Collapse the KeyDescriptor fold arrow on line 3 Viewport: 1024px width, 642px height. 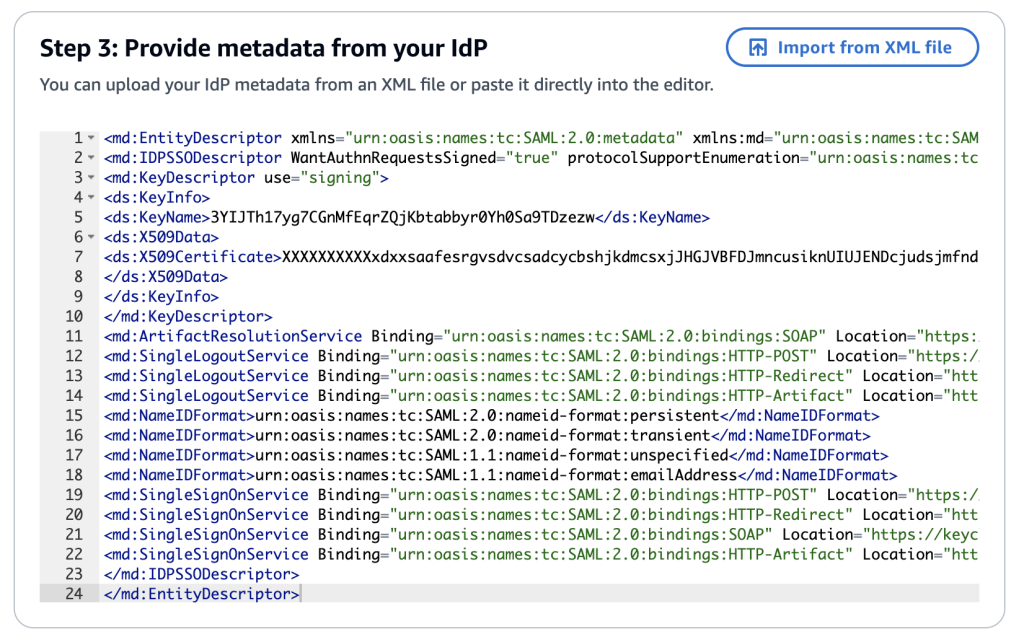pos(91,178)
